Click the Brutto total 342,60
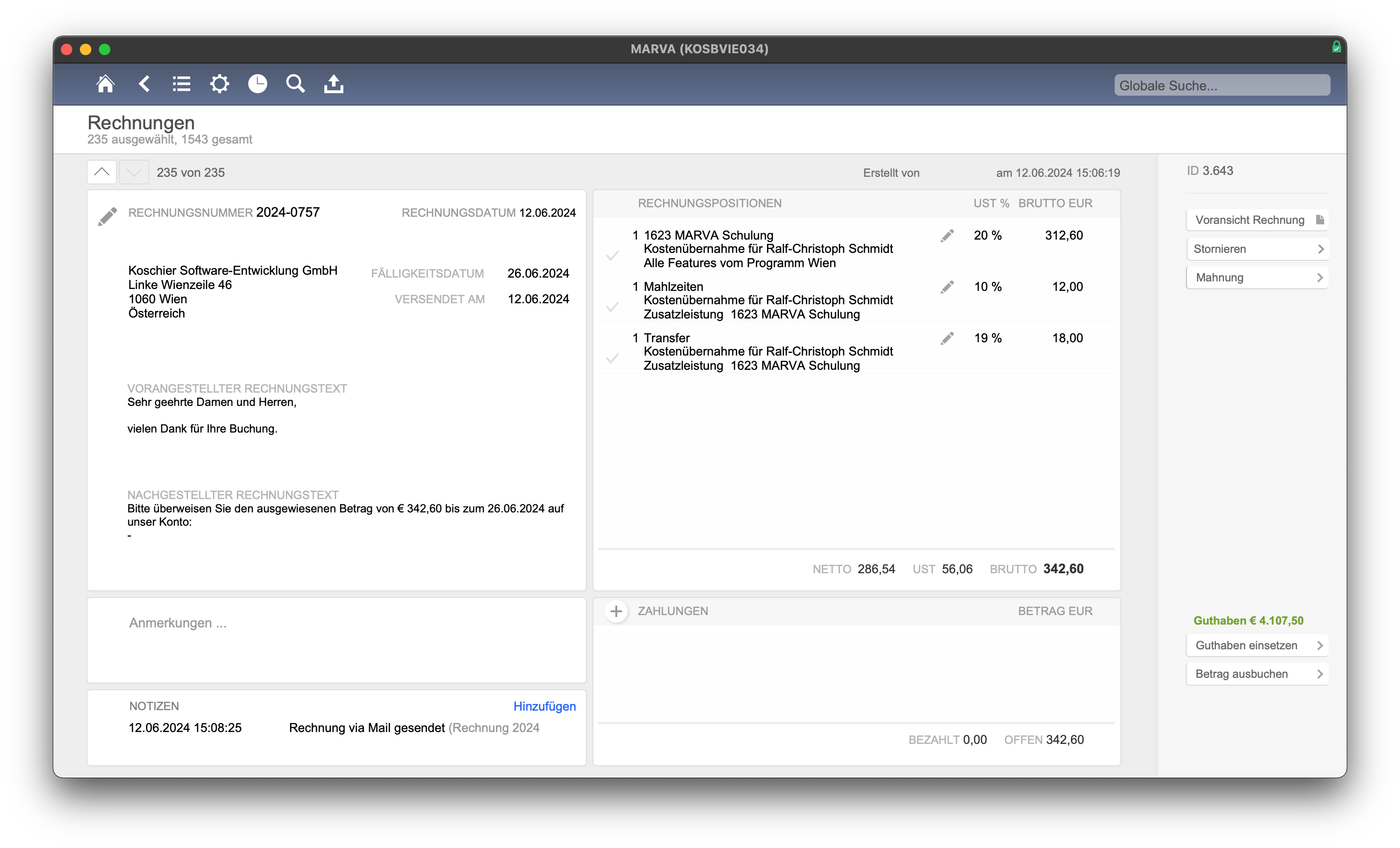Image resolution: width=1400 pixels, height=848 pixels. click(x=1063, y=569)
